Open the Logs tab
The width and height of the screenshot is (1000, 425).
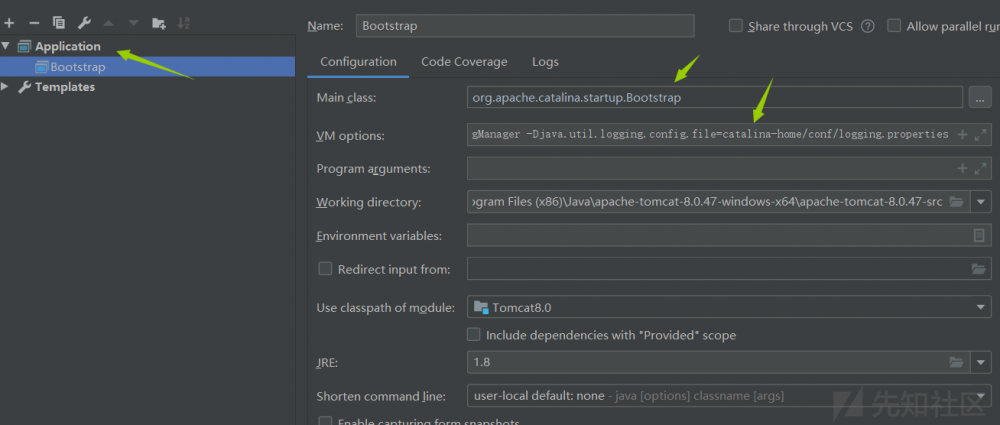[x=545, y=62]
